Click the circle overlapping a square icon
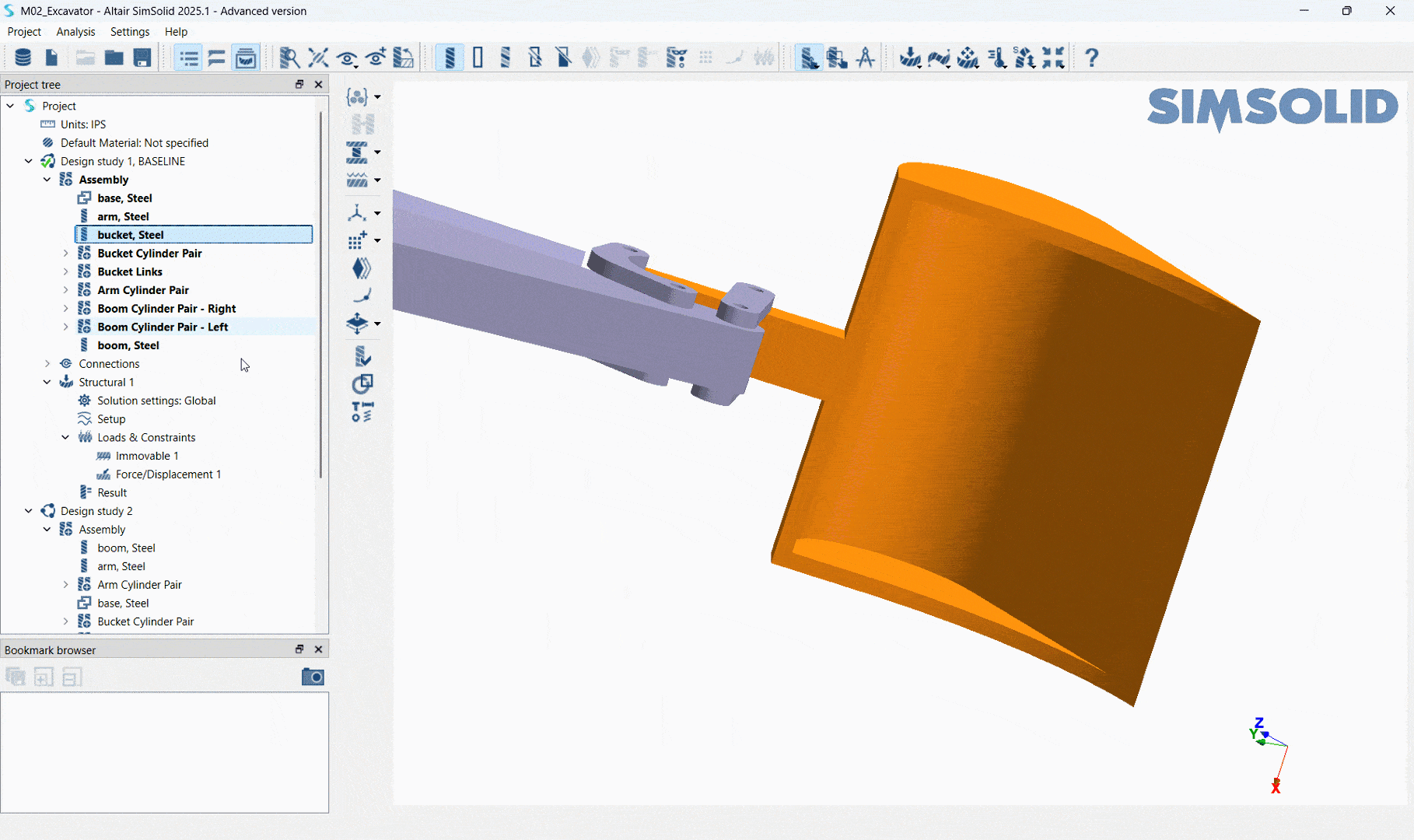The image size is (1414, 840). point(362,384)
